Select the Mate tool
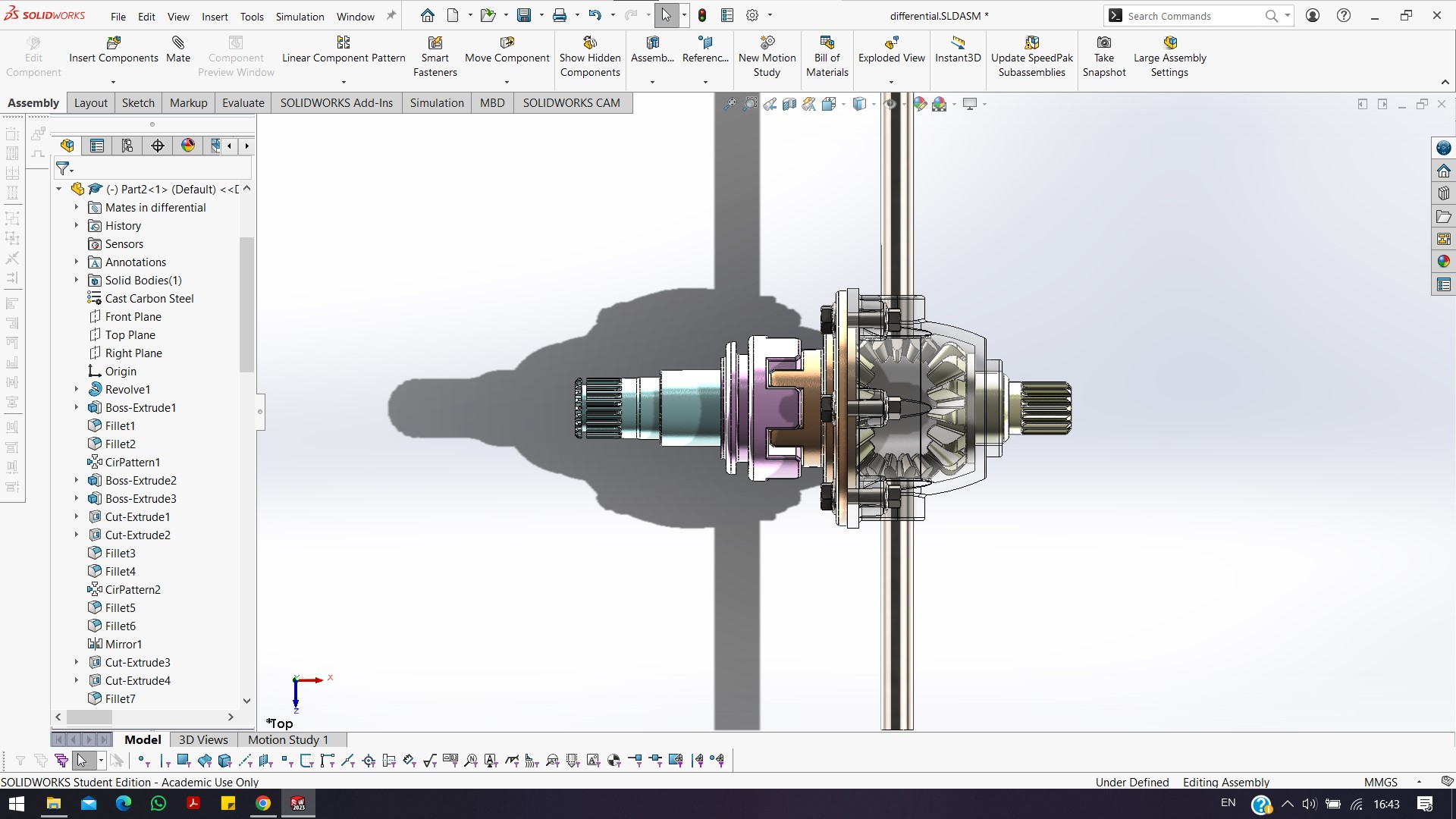The height and width of the screenshot is (819, 1456). click(178, 49)
